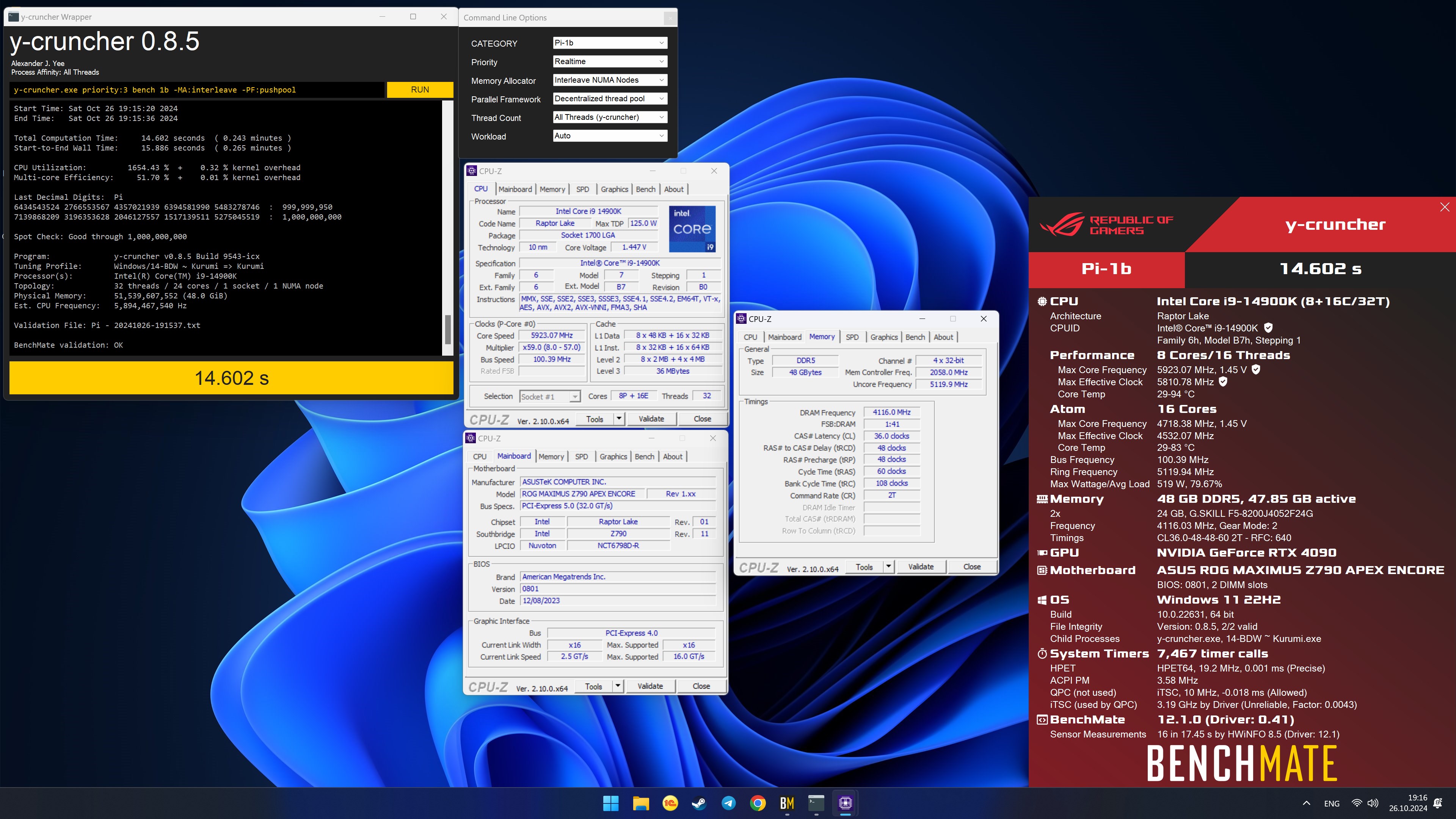Close BenchMate result panel

point(1445,207)
